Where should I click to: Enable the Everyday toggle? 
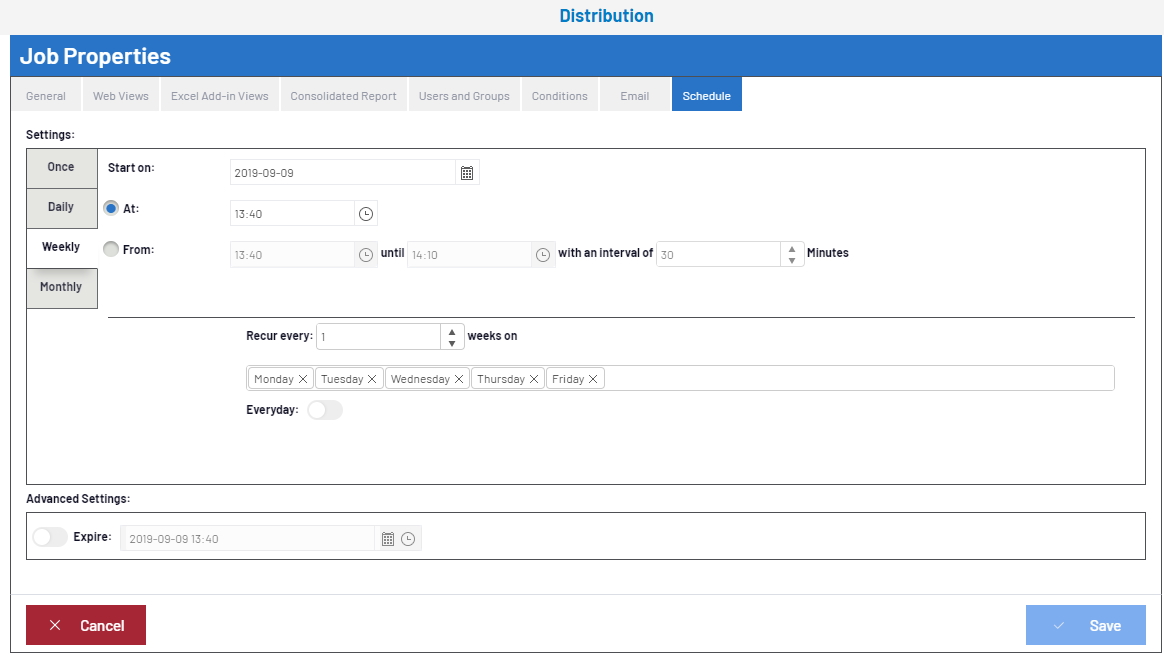[324, 410]
